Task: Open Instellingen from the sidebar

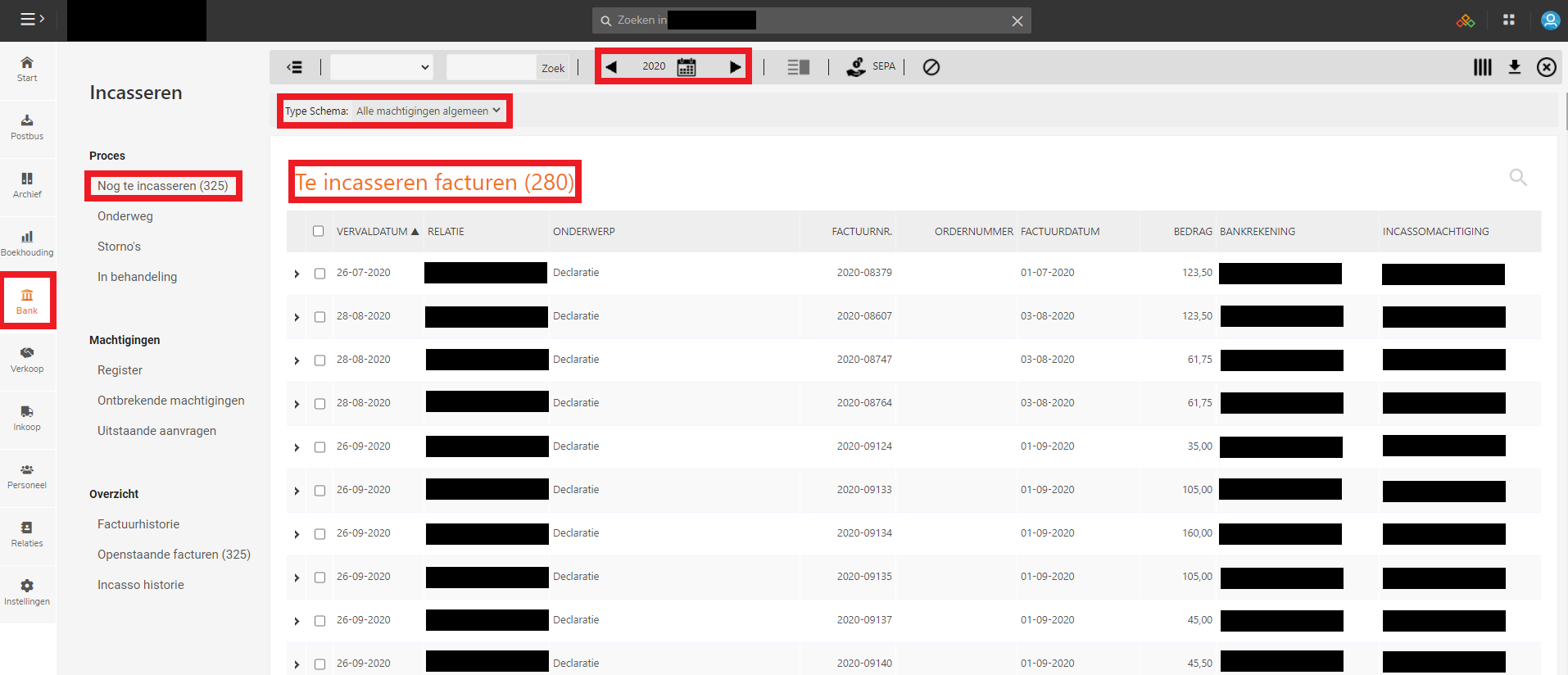Action: [27, 591]
